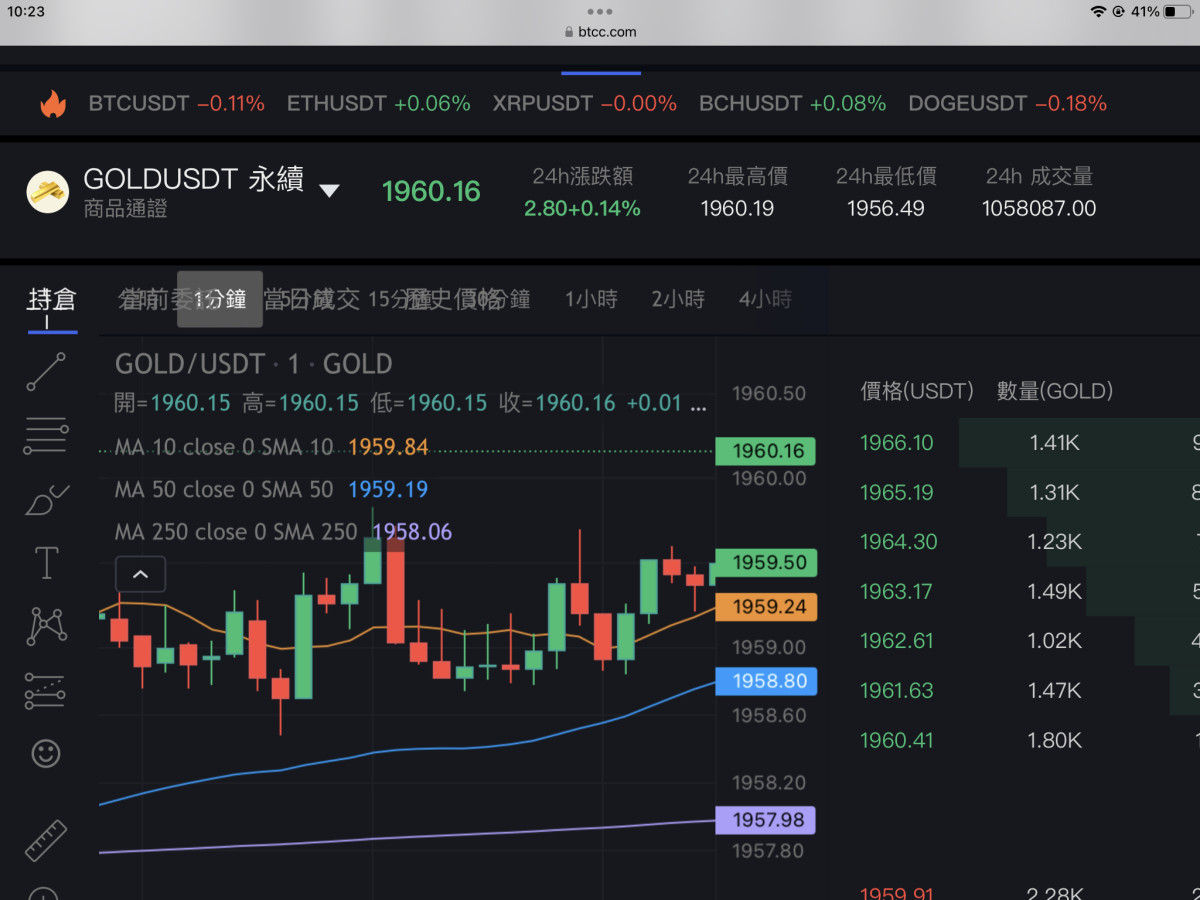Select the Trend Line drawing tool
Viewport: 1200px width, 900px height.
point(46,372)
